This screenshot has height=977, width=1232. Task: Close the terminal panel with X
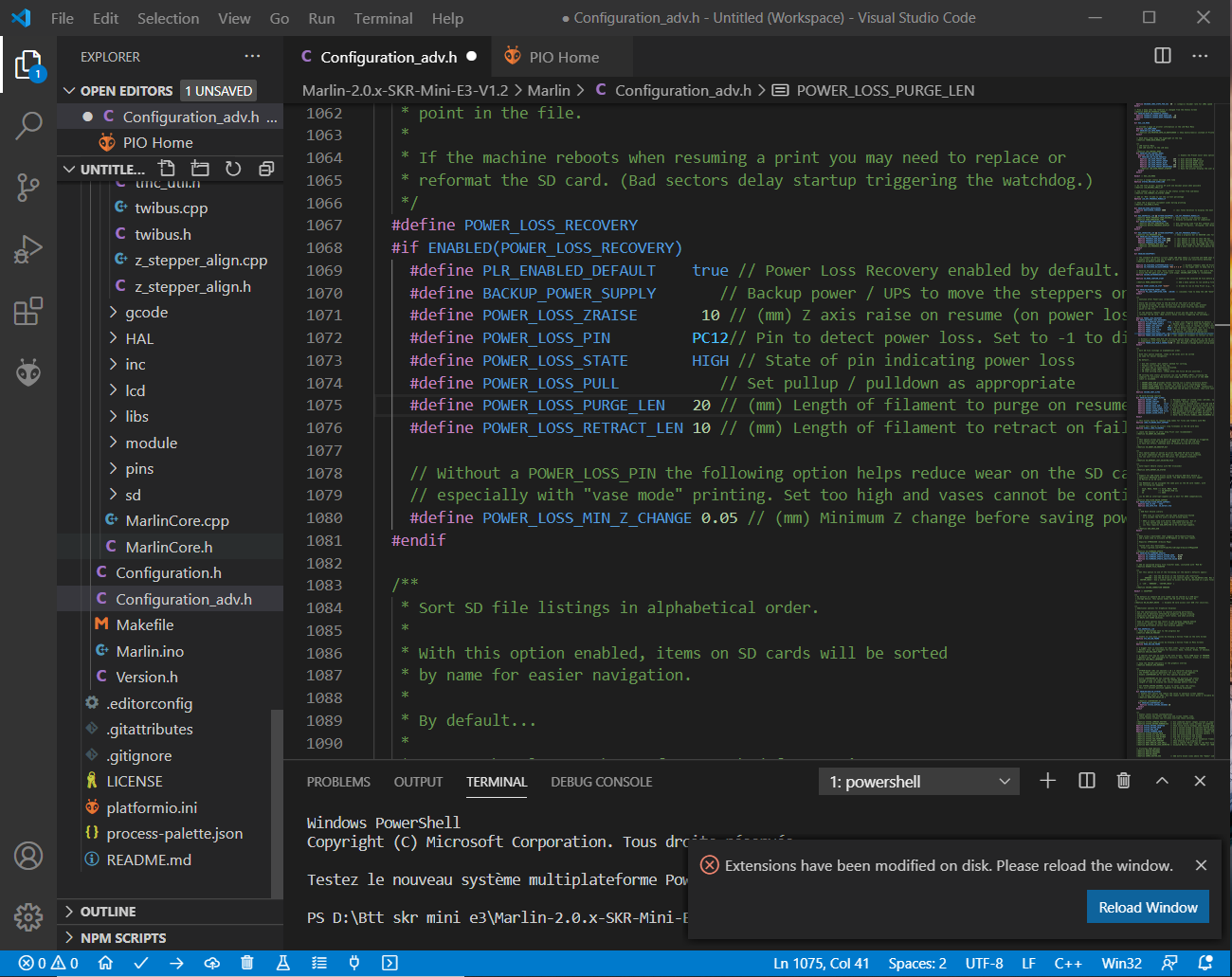point(1200,781)
